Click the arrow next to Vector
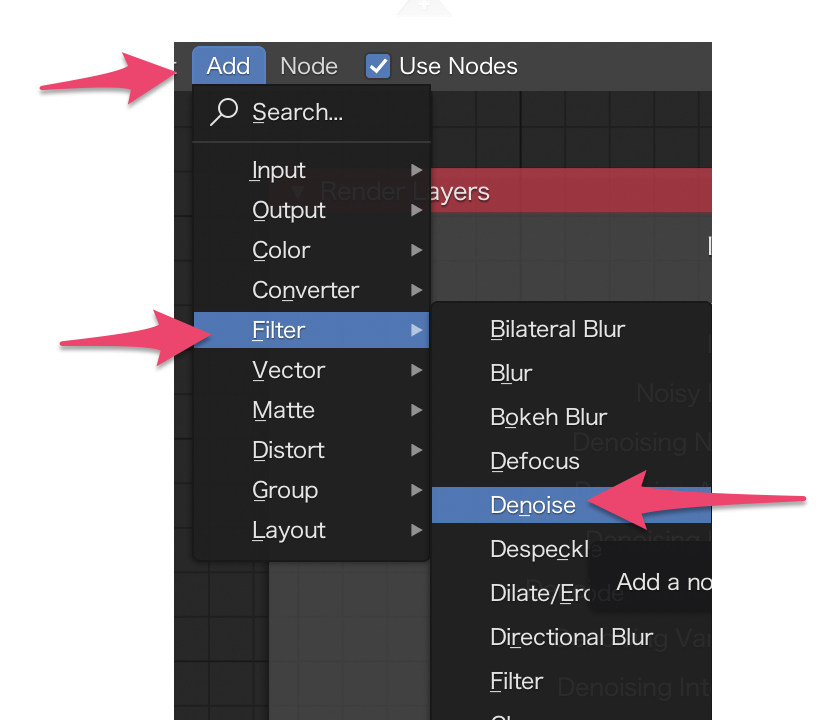 [416, 370]
